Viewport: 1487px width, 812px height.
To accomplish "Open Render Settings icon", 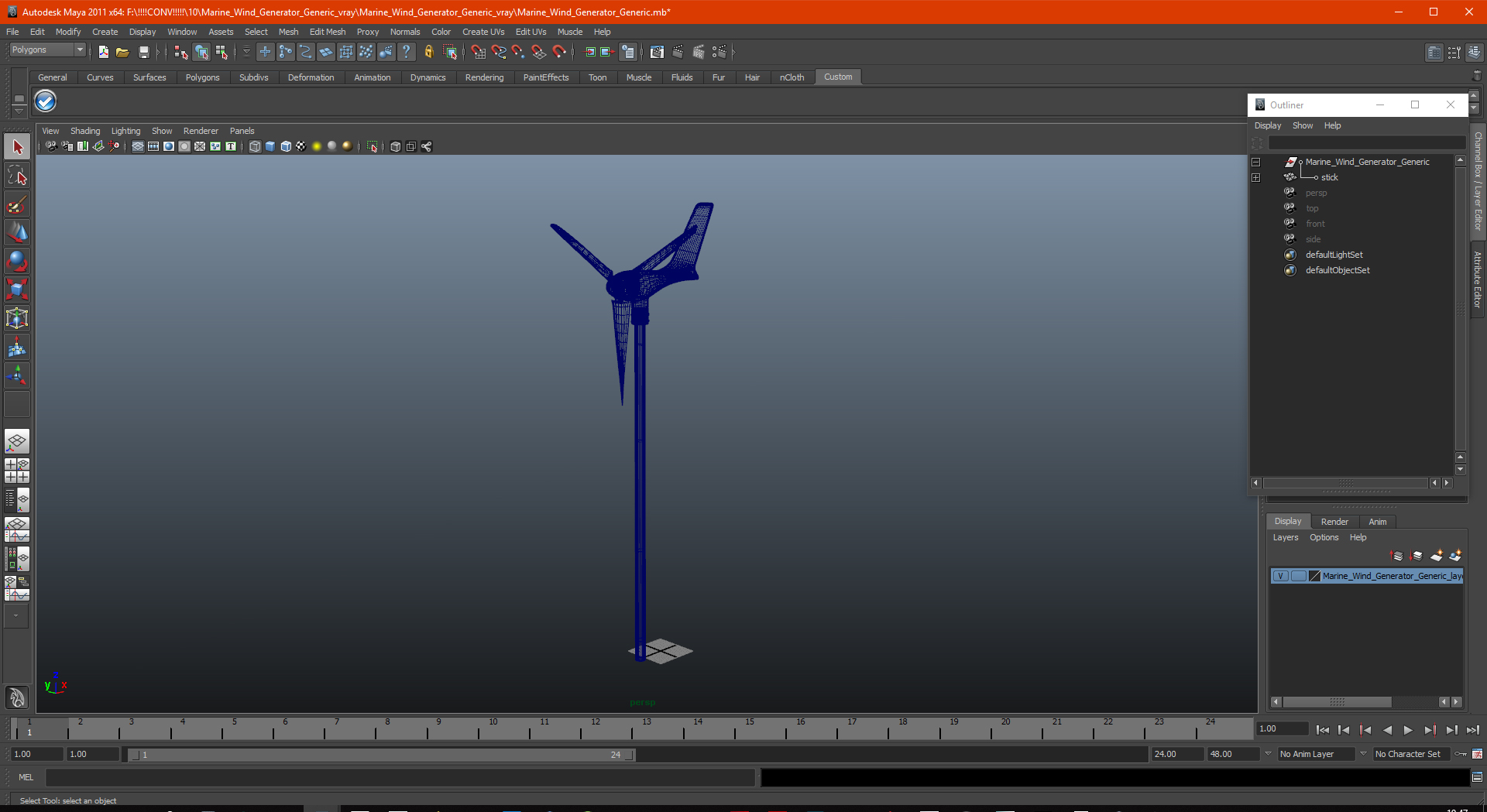I will (x=719, y=52).
